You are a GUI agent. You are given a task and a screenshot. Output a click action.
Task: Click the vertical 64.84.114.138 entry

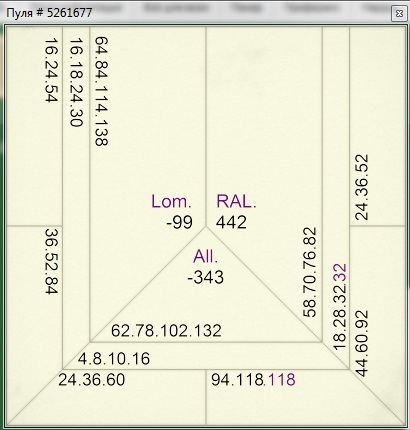click(x=101, y=91)
